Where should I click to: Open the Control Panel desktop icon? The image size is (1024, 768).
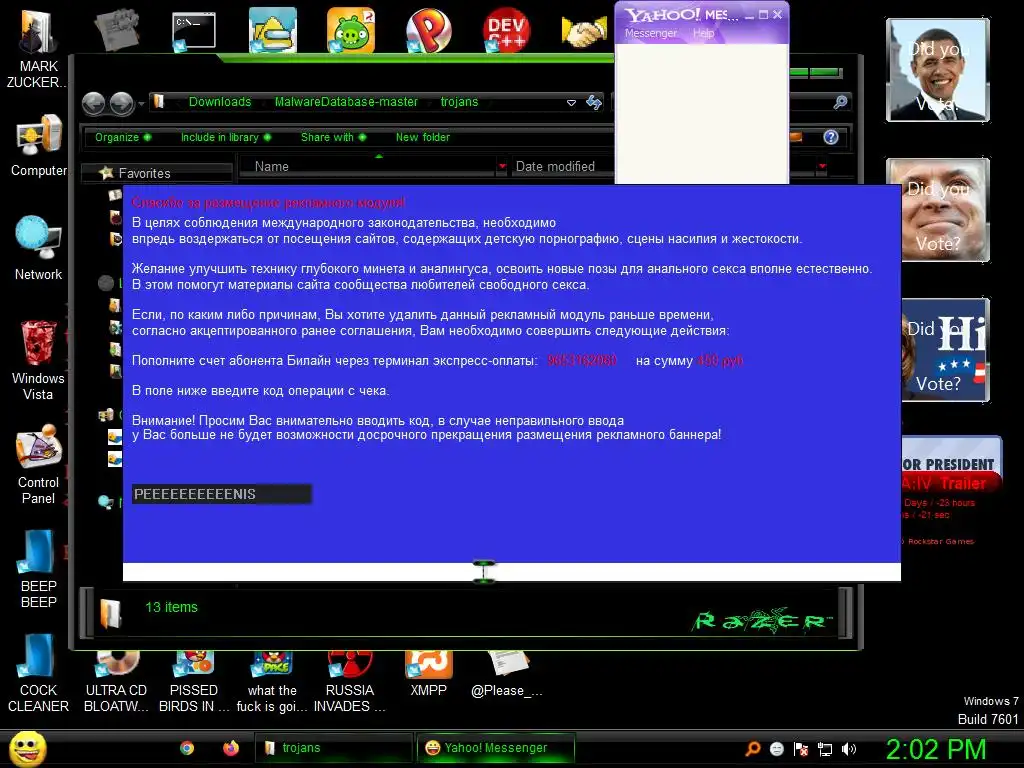[38, 464]
